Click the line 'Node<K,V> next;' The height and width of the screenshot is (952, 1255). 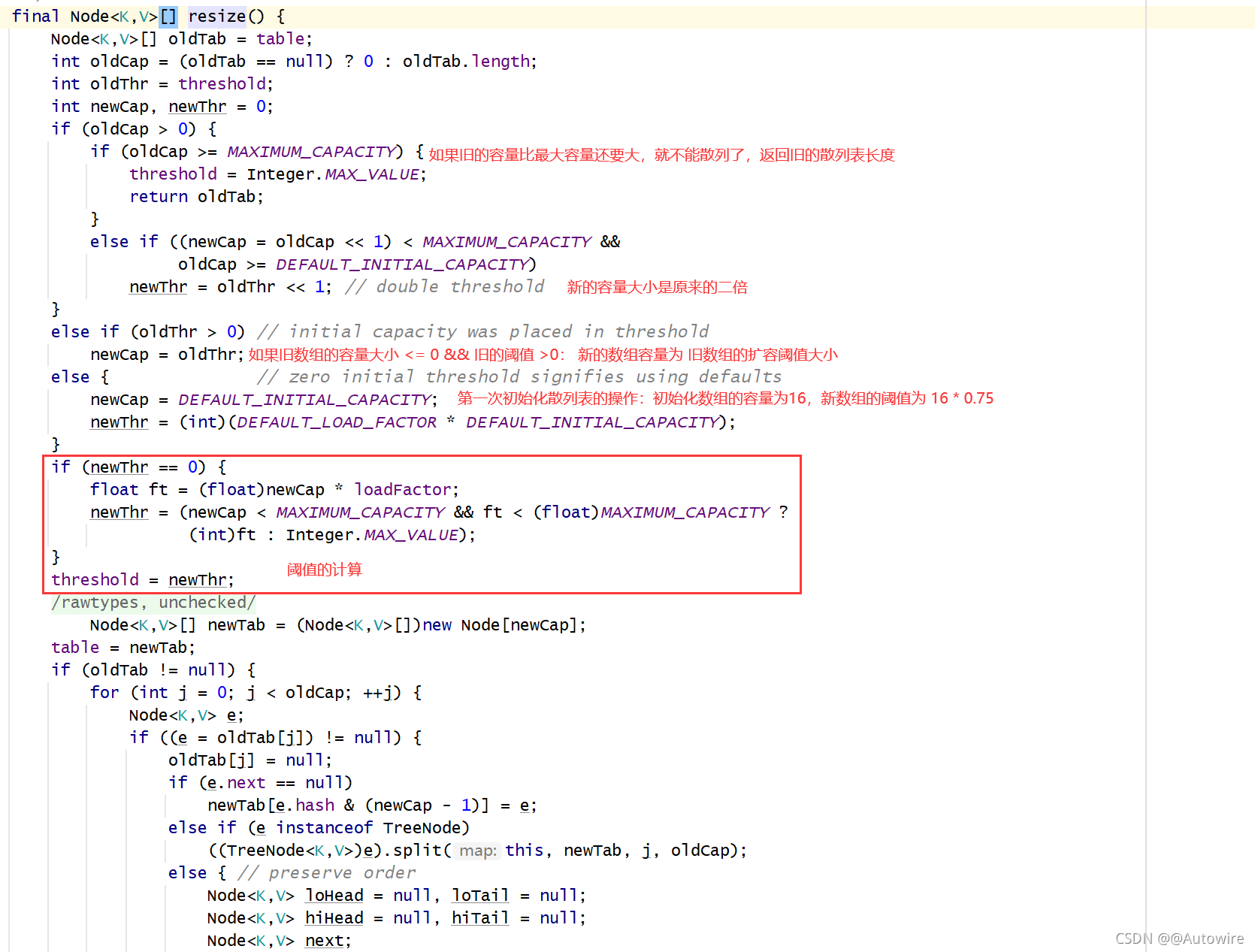(279, 941)
